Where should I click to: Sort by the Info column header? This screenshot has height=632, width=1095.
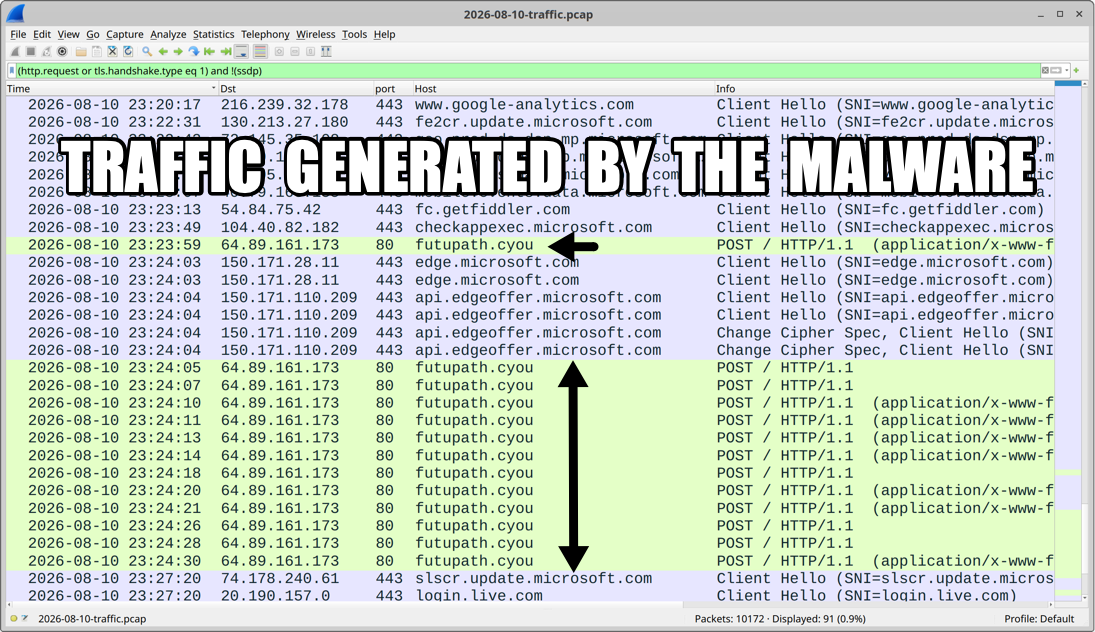[x=884, y=89]
